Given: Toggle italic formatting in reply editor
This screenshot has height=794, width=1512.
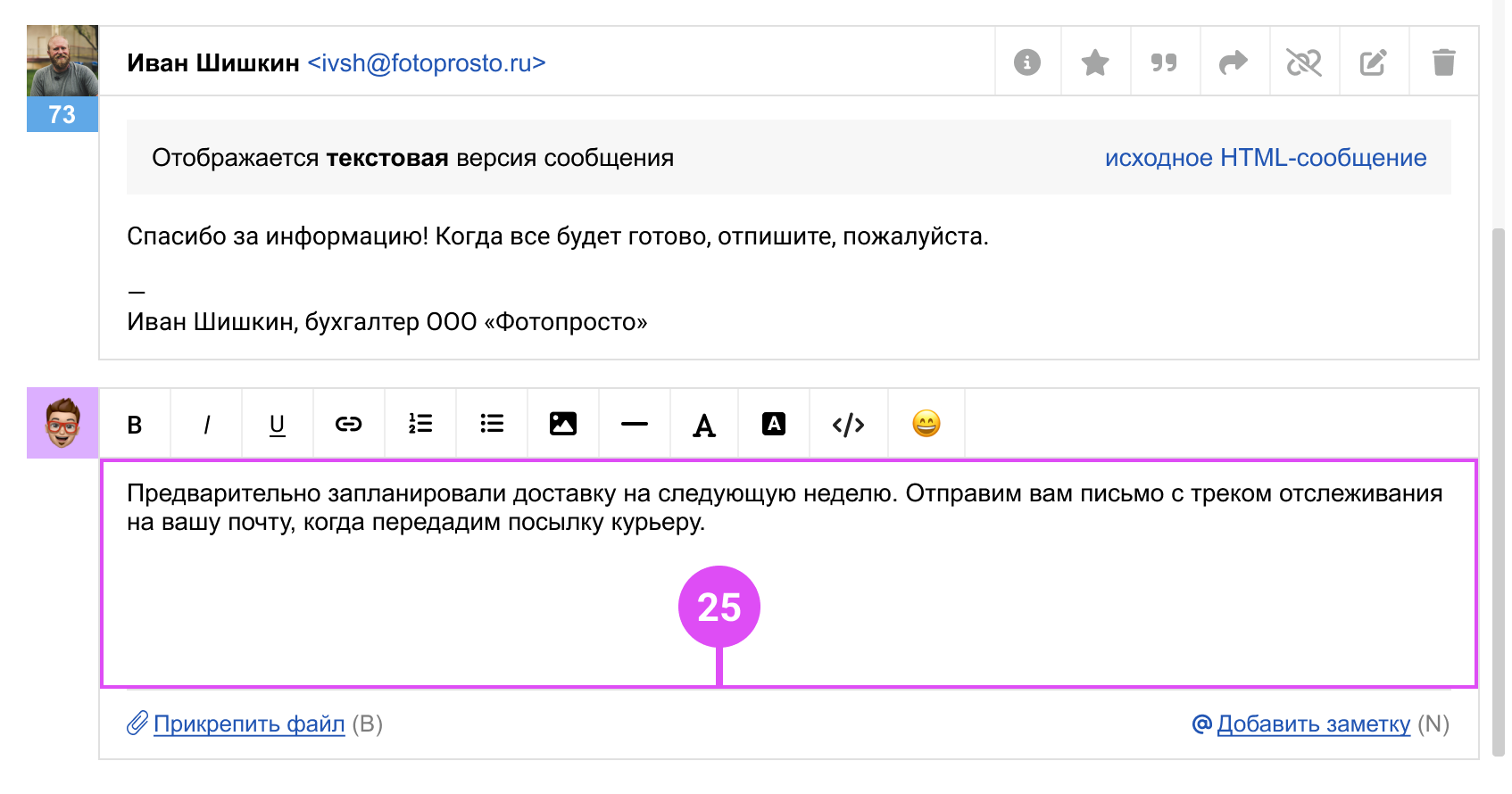Looking at the screenshot, I should tap(206, 425).
